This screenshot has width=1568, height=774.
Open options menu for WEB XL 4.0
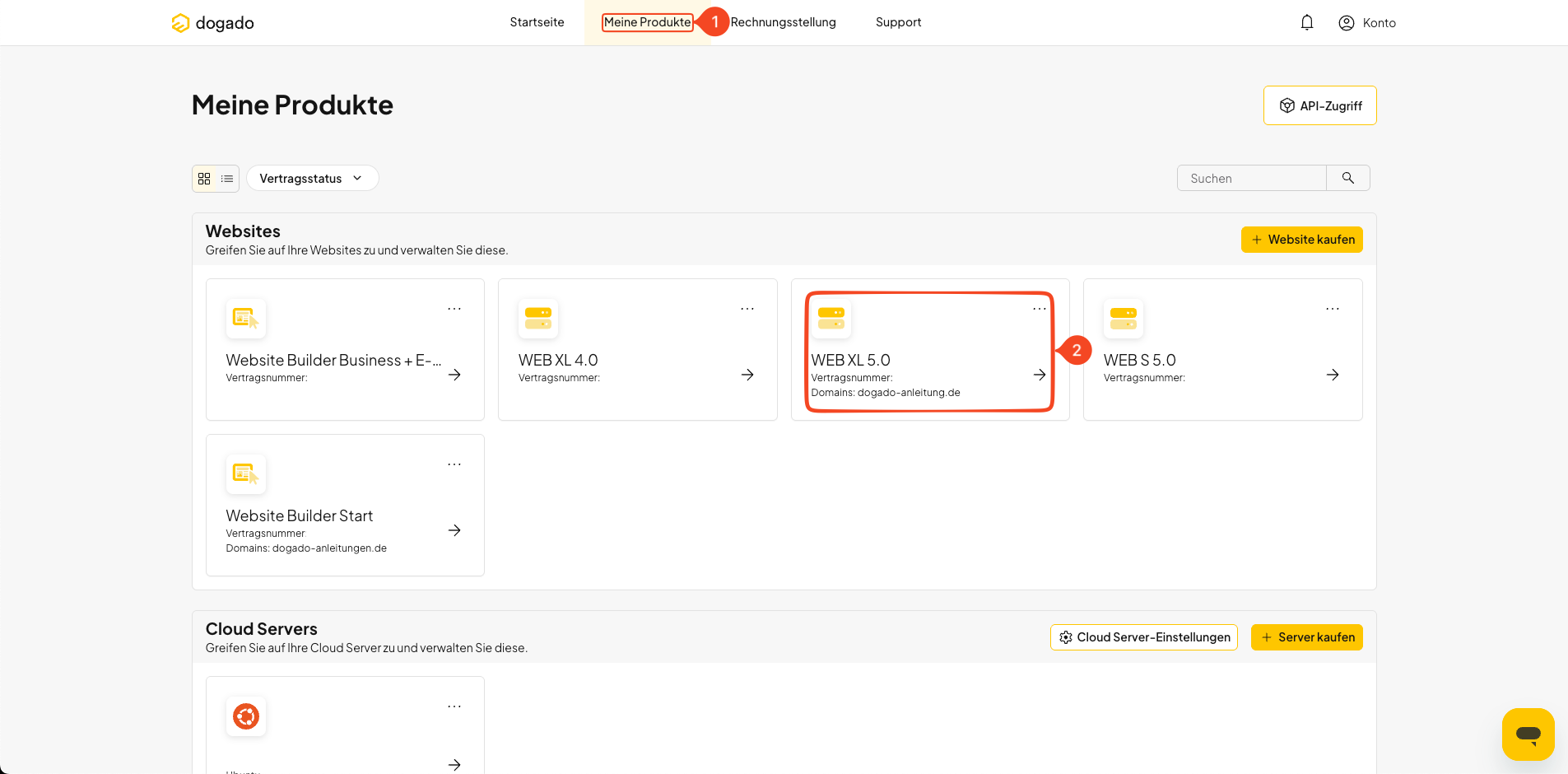[x=747, y=309]
